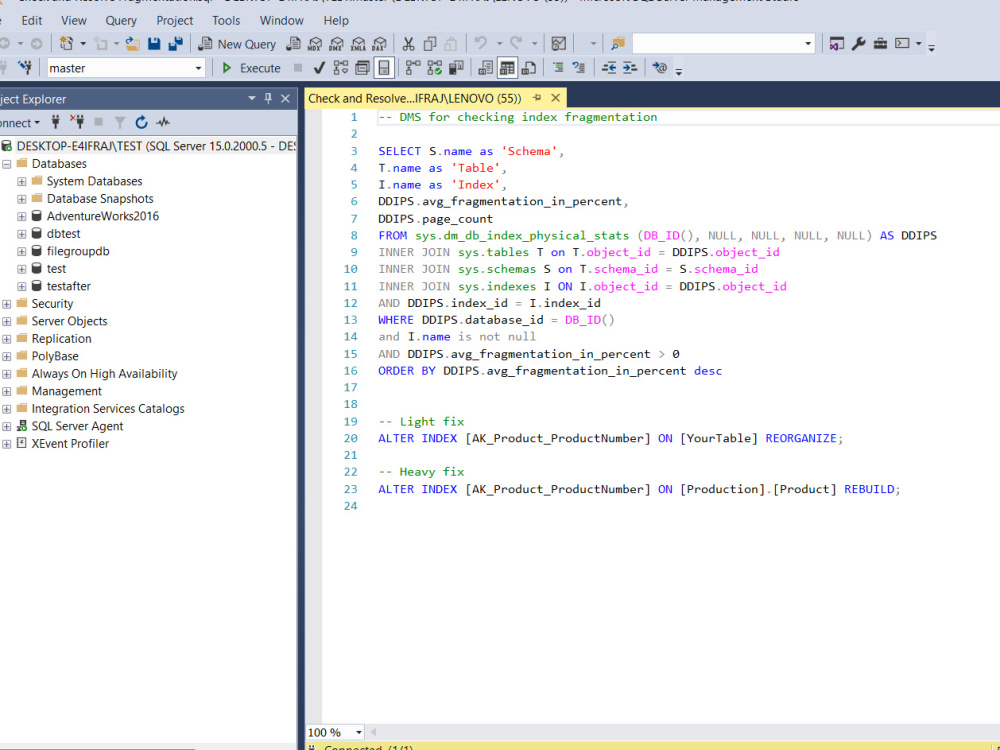1000x750 pixels.
Task: Decrease the line indent
Action: pyautogui.click(x=609, y=68)
